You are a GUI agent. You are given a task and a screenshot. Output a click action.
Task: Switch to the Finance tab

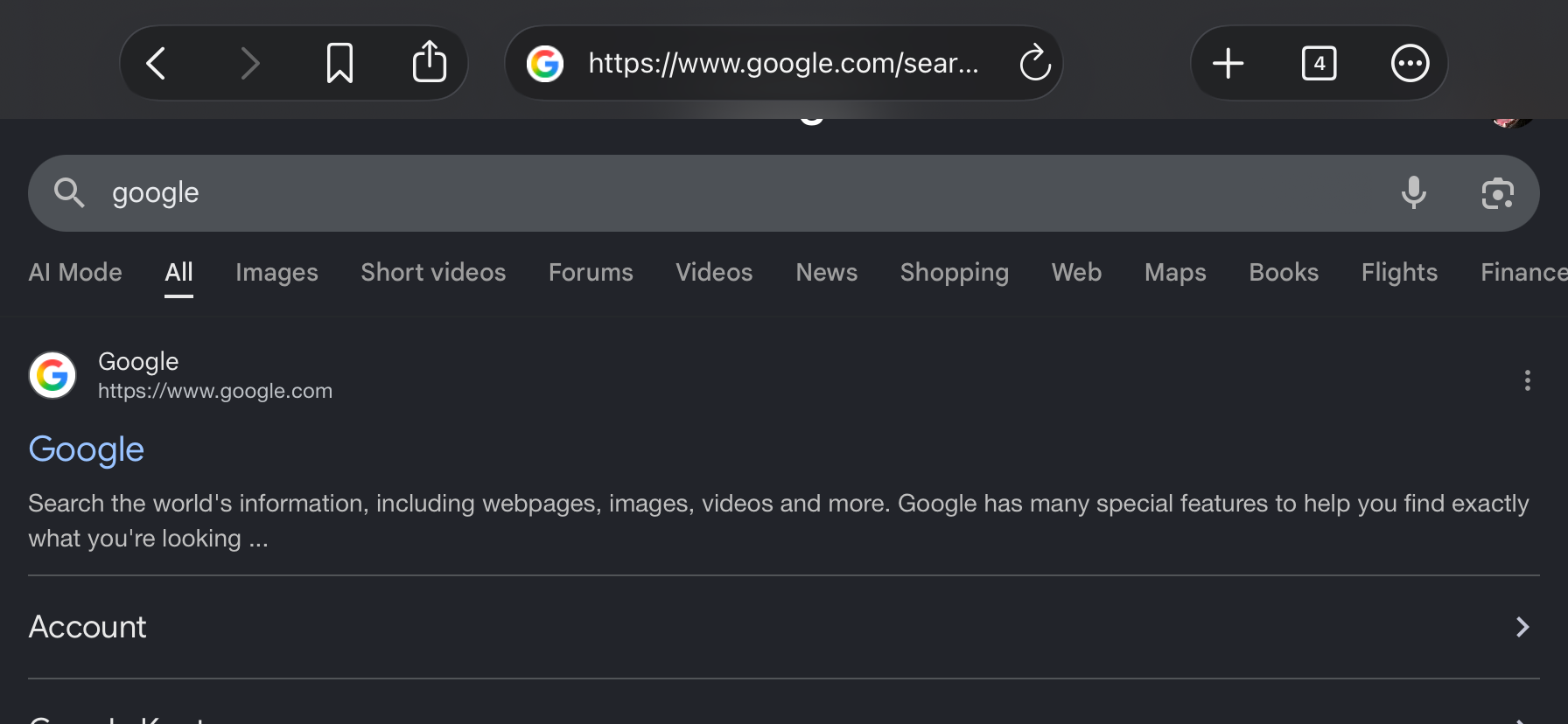click(1523, 273)
